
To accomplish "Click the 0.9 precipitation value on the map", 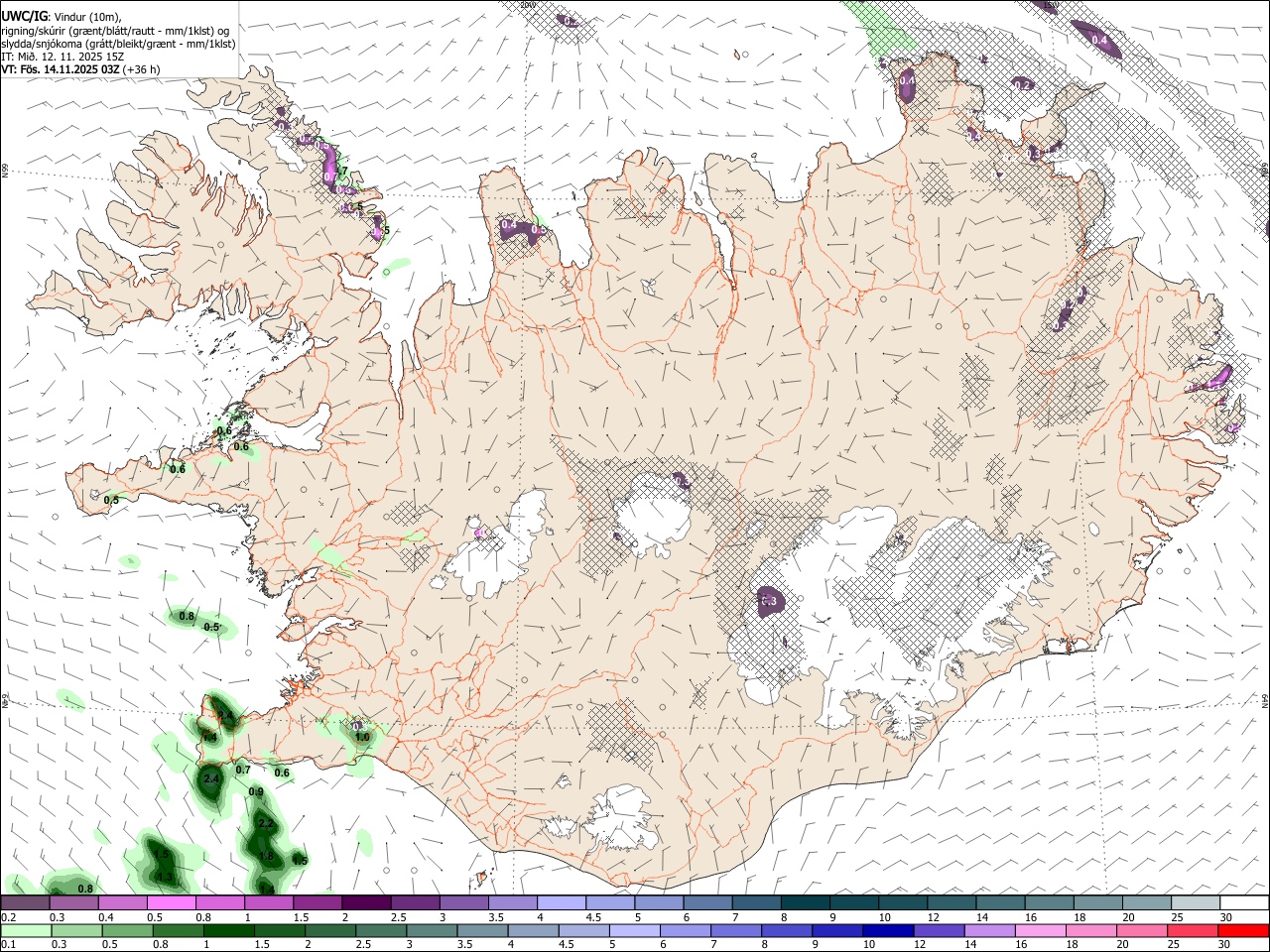I will tap(256, 792).
